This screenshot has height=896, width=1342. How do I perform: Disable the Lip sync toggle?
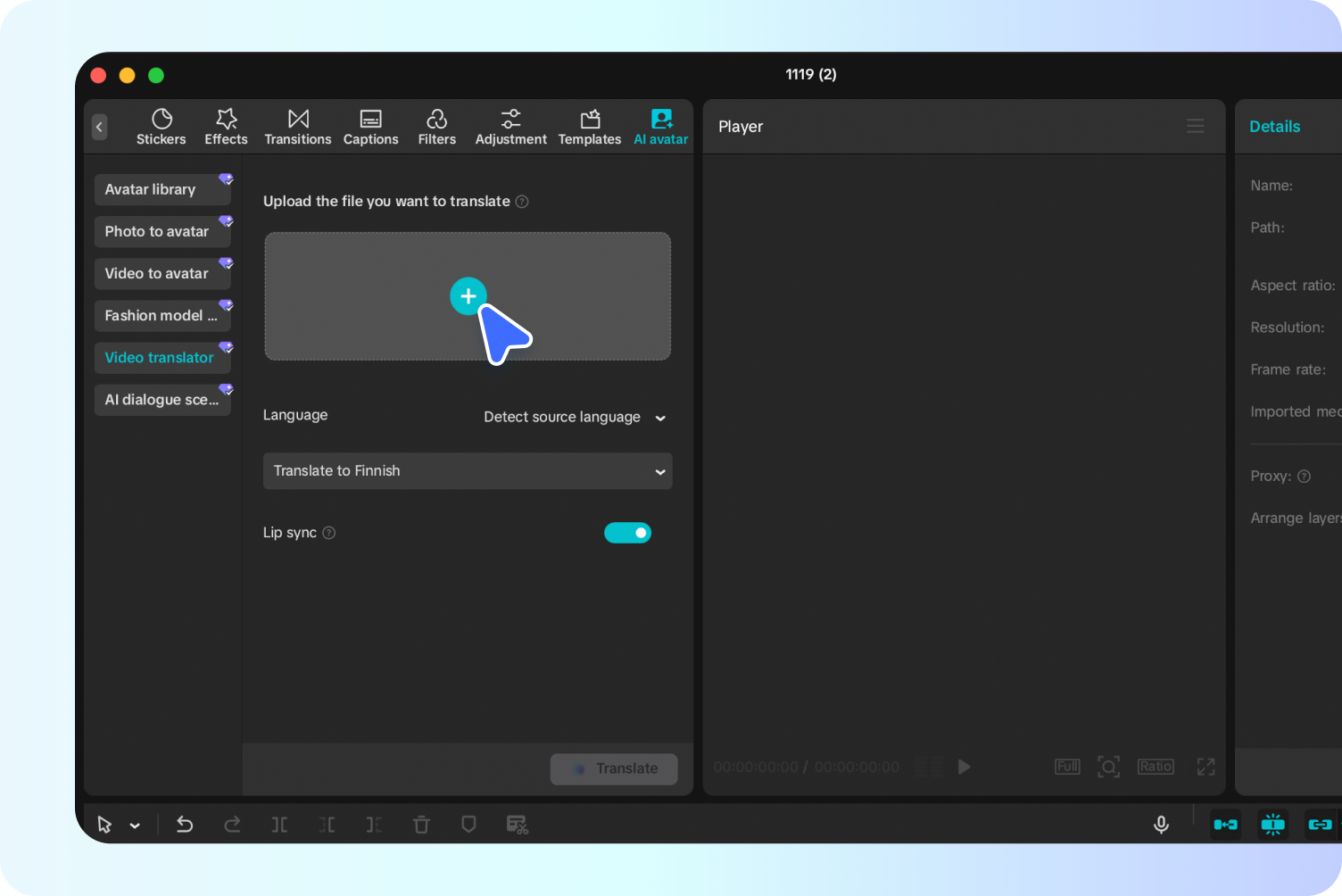pos(628,533)
